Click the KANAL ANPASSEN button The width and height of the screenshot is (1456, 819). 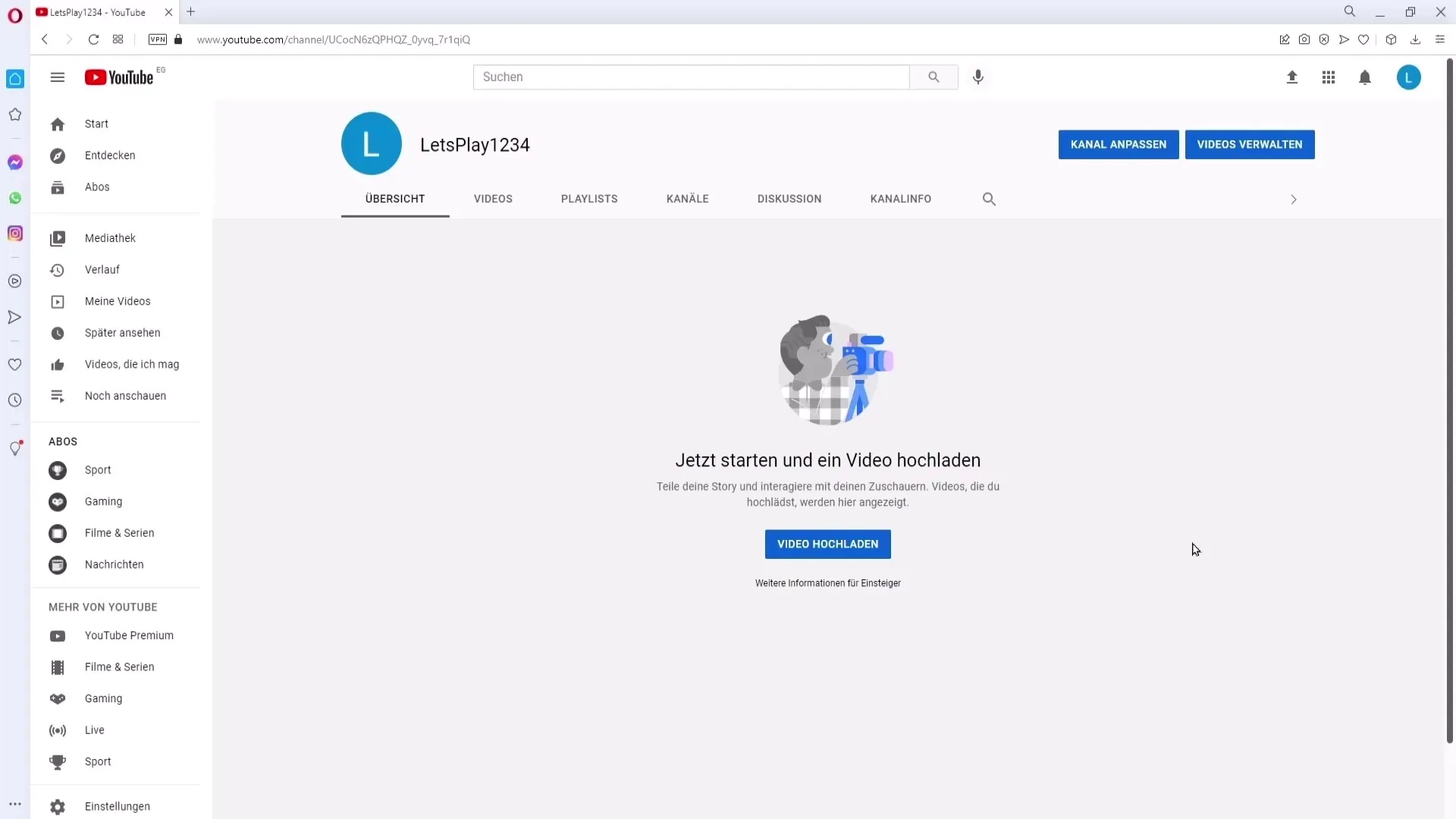pyautogui.click(x=1118, y=144)
